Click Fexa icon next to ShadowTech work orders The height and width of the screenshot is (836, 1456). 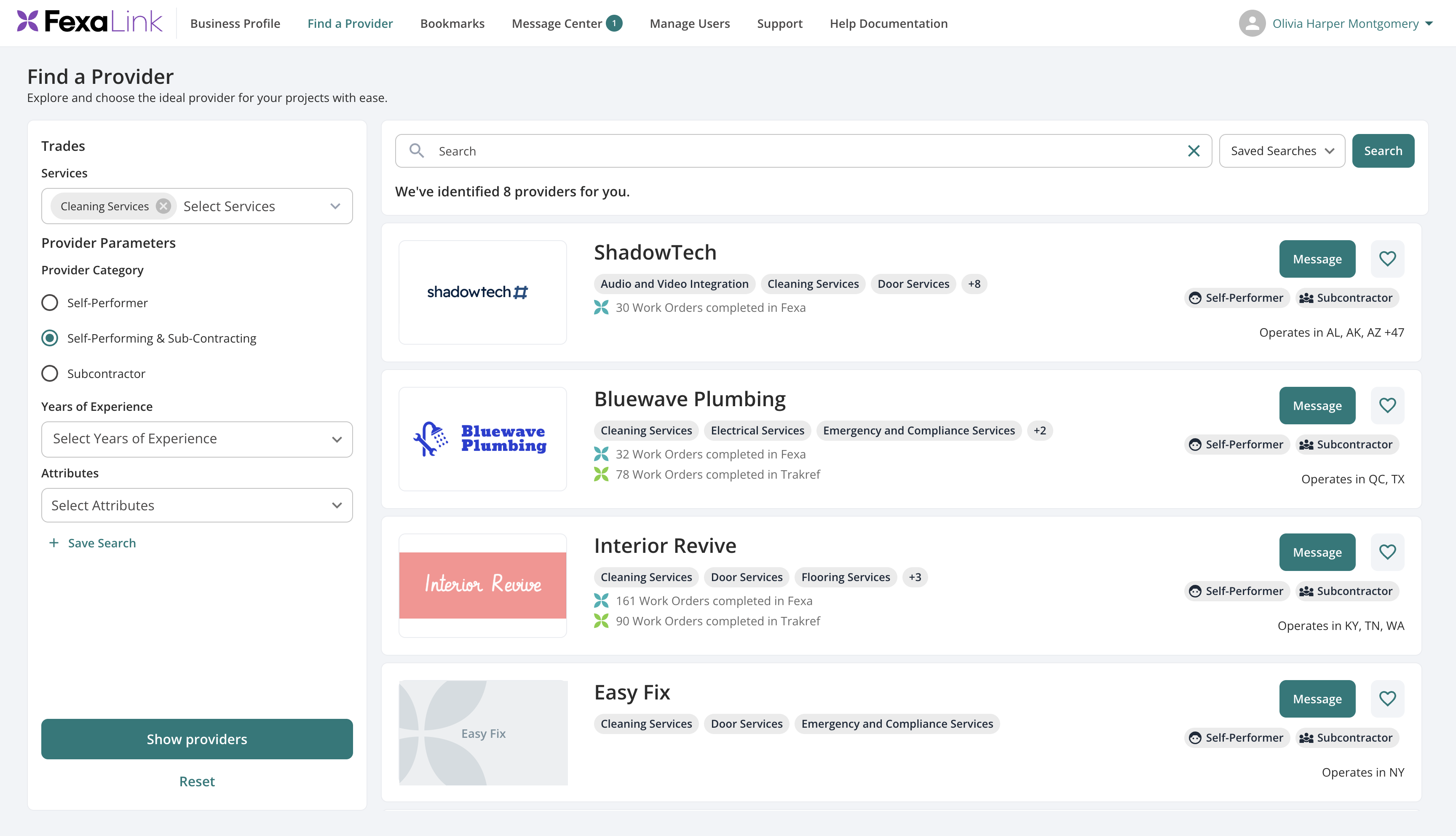pyautogui.click(x=601, y=307)
